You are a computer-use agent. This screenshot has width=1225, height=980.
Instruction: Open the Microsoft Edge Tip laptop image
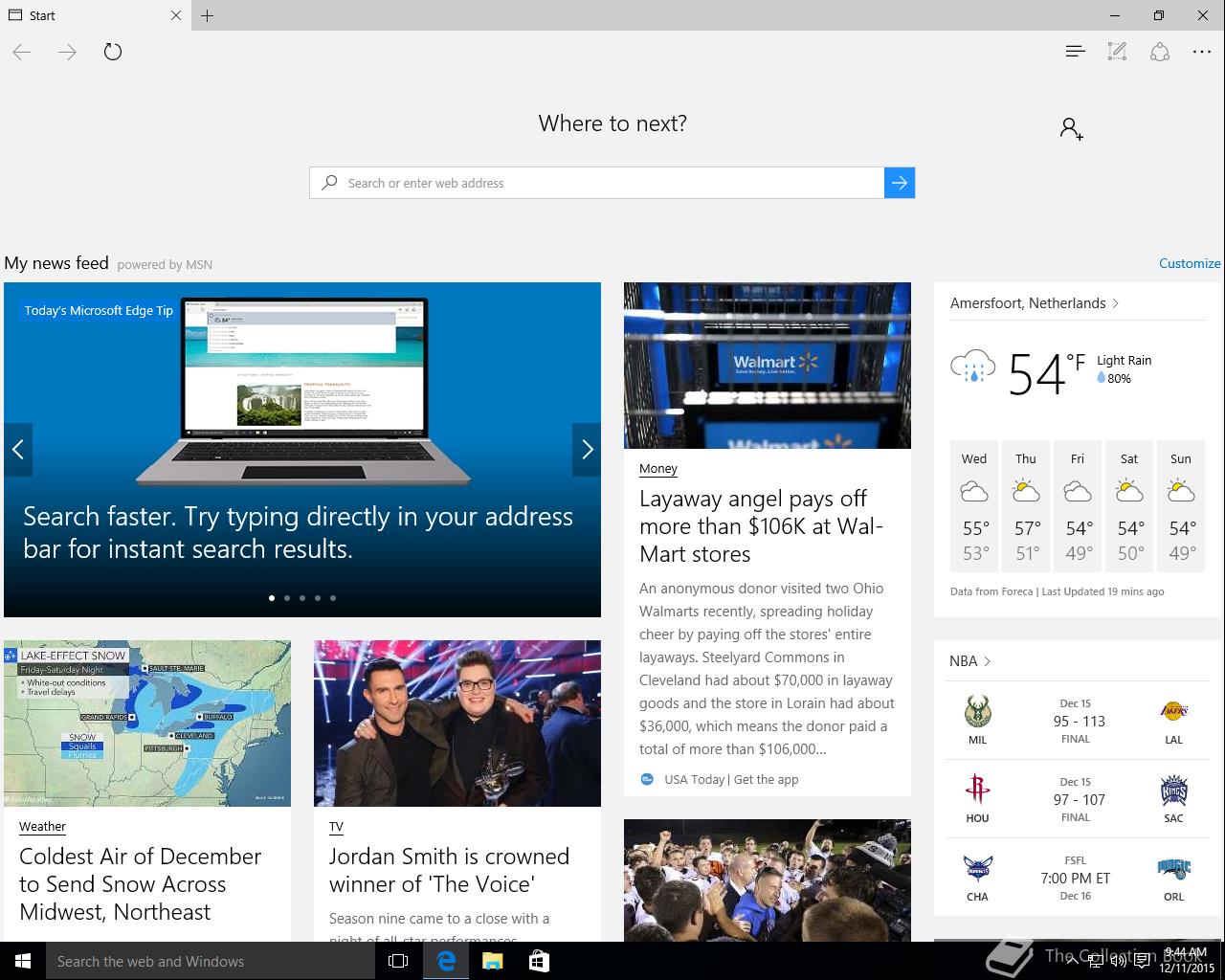click(x=302, y=390)
